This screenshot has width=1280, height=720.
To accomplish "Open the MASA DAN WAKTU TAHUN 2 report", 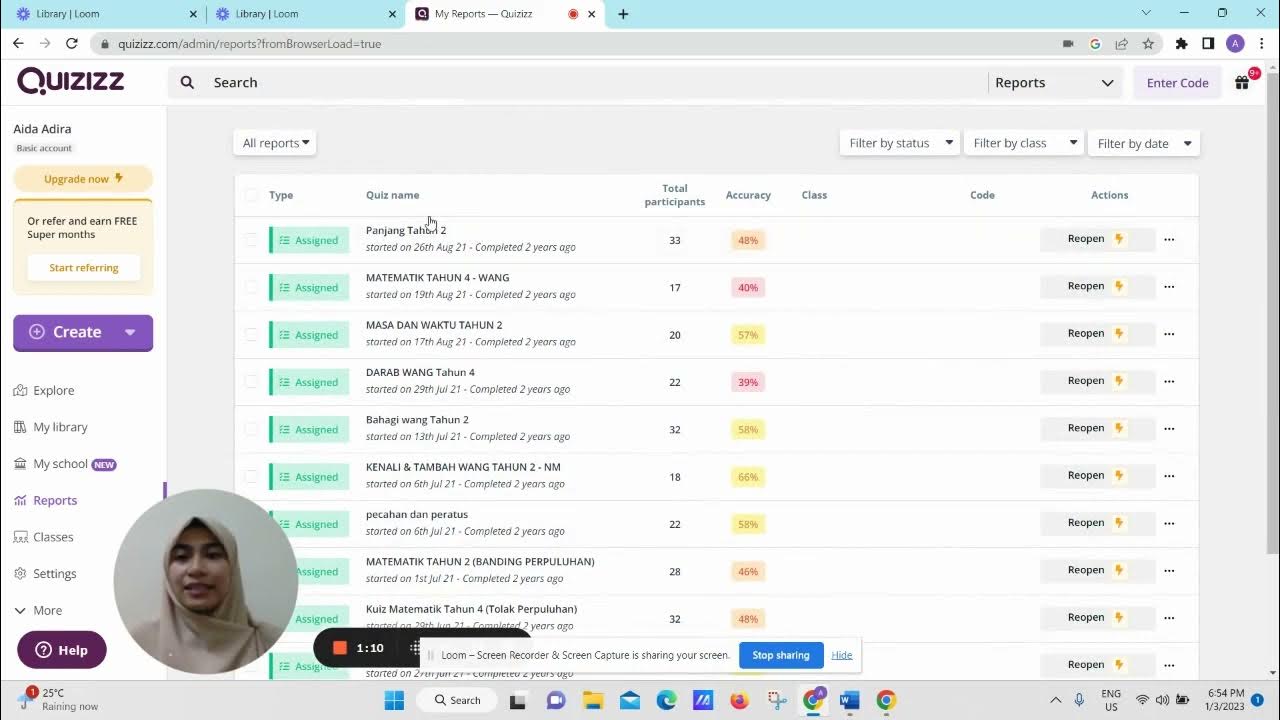I will coord(434,325).
